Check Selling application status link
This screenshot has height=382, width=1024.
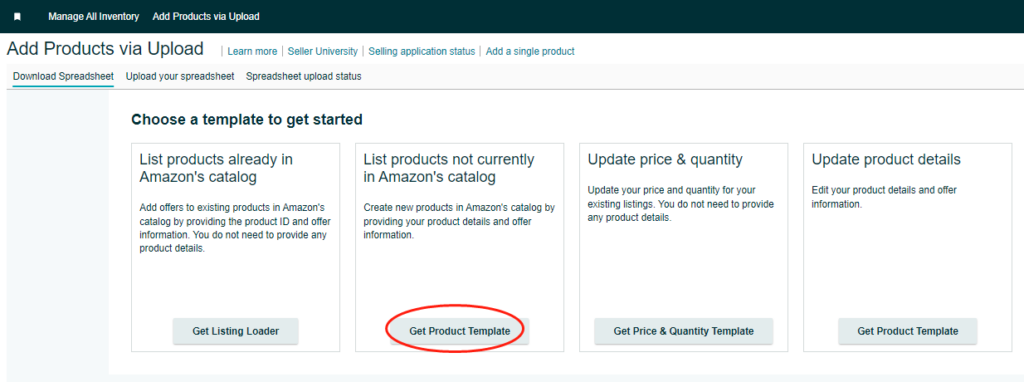(x=422, y=51)
